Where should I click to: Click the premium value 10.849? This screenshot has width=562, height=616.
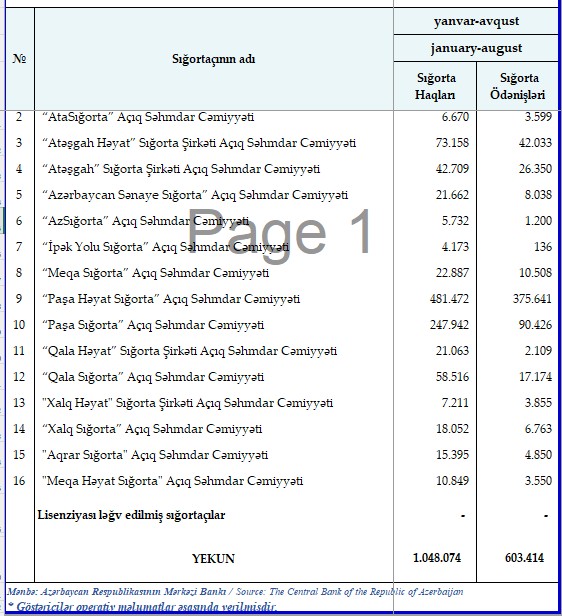coord(452,480)
